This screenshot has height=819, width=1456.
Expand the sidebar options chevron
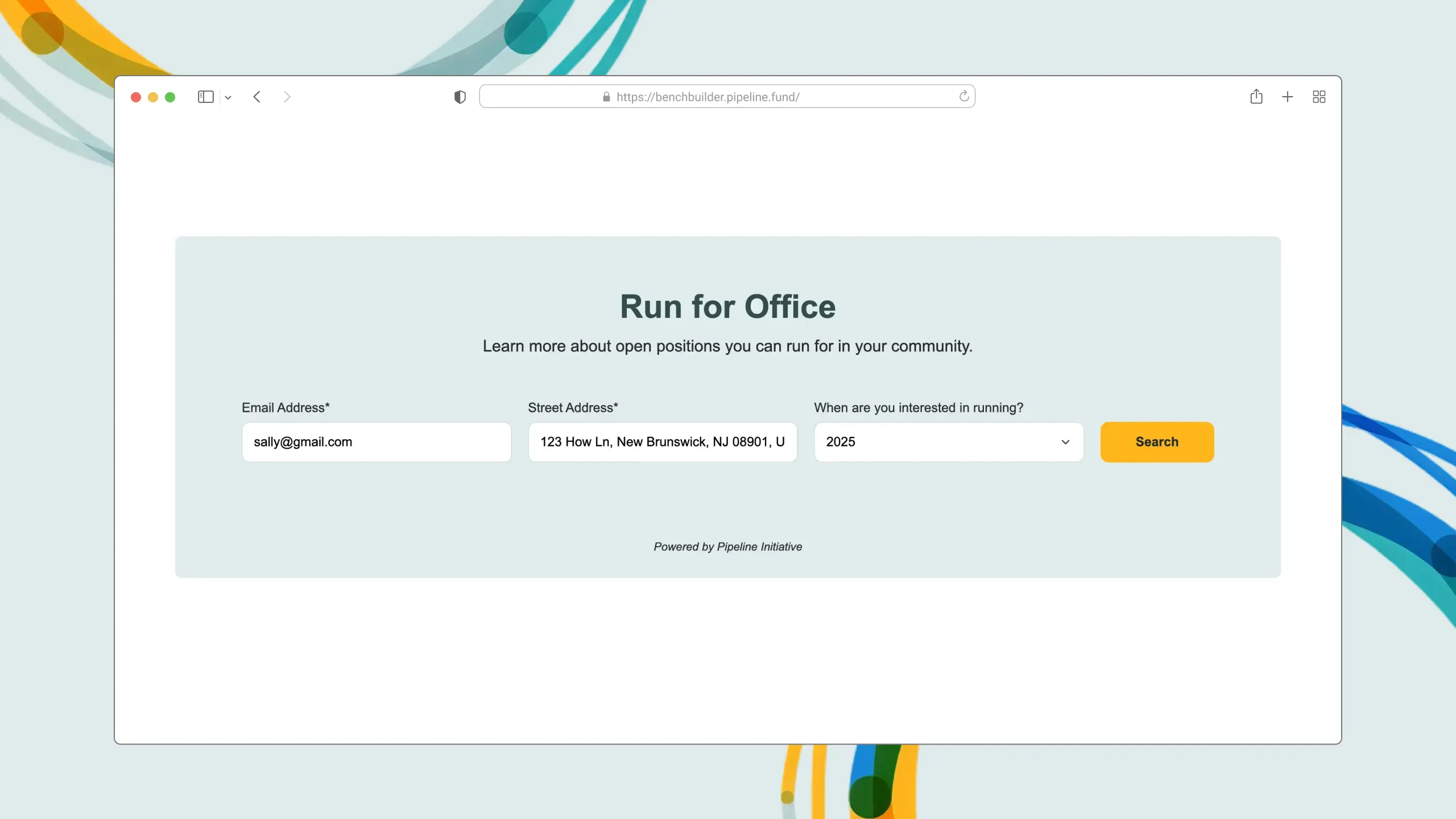(x=228, y=97)
